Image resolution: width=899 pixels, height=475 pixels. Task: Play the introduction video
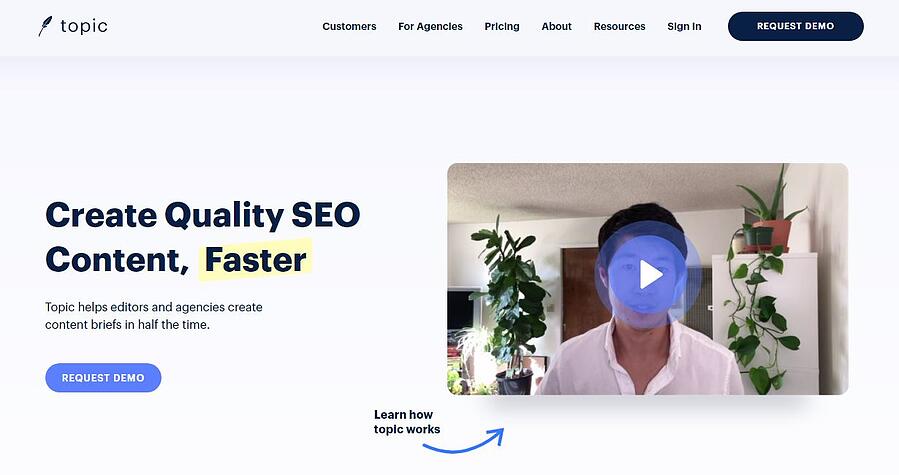coord(650,274)
